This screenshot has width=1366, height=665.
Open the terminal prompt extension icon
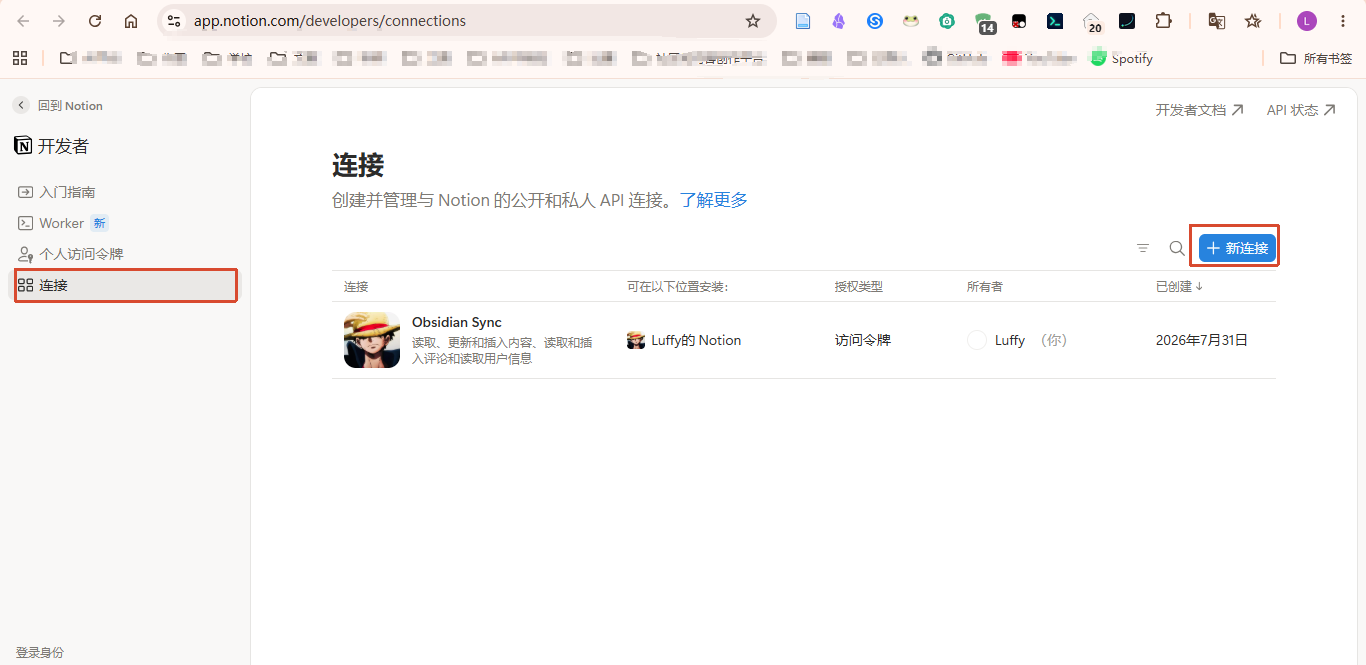1055,21
